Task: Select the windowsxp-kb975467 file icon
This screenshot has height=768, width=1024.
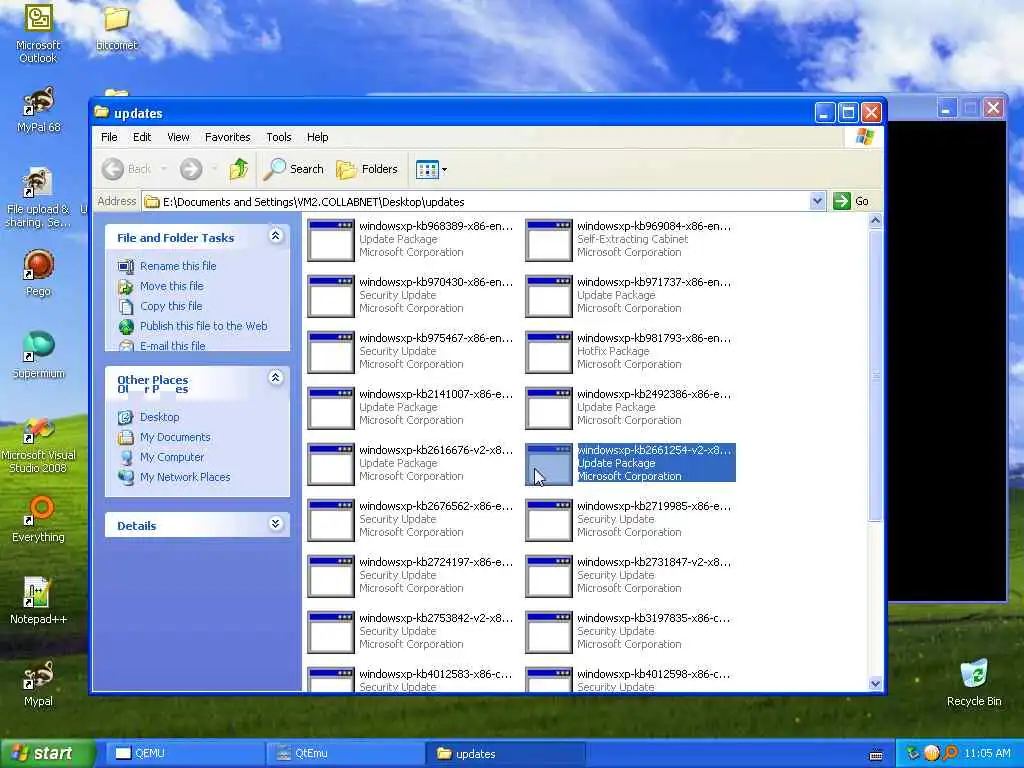Action: pos(330,352)
